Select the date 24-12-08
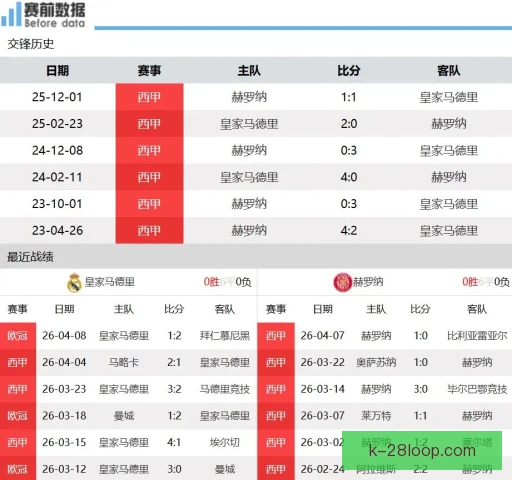The image size is (512, 480). [x=57, y=150]
